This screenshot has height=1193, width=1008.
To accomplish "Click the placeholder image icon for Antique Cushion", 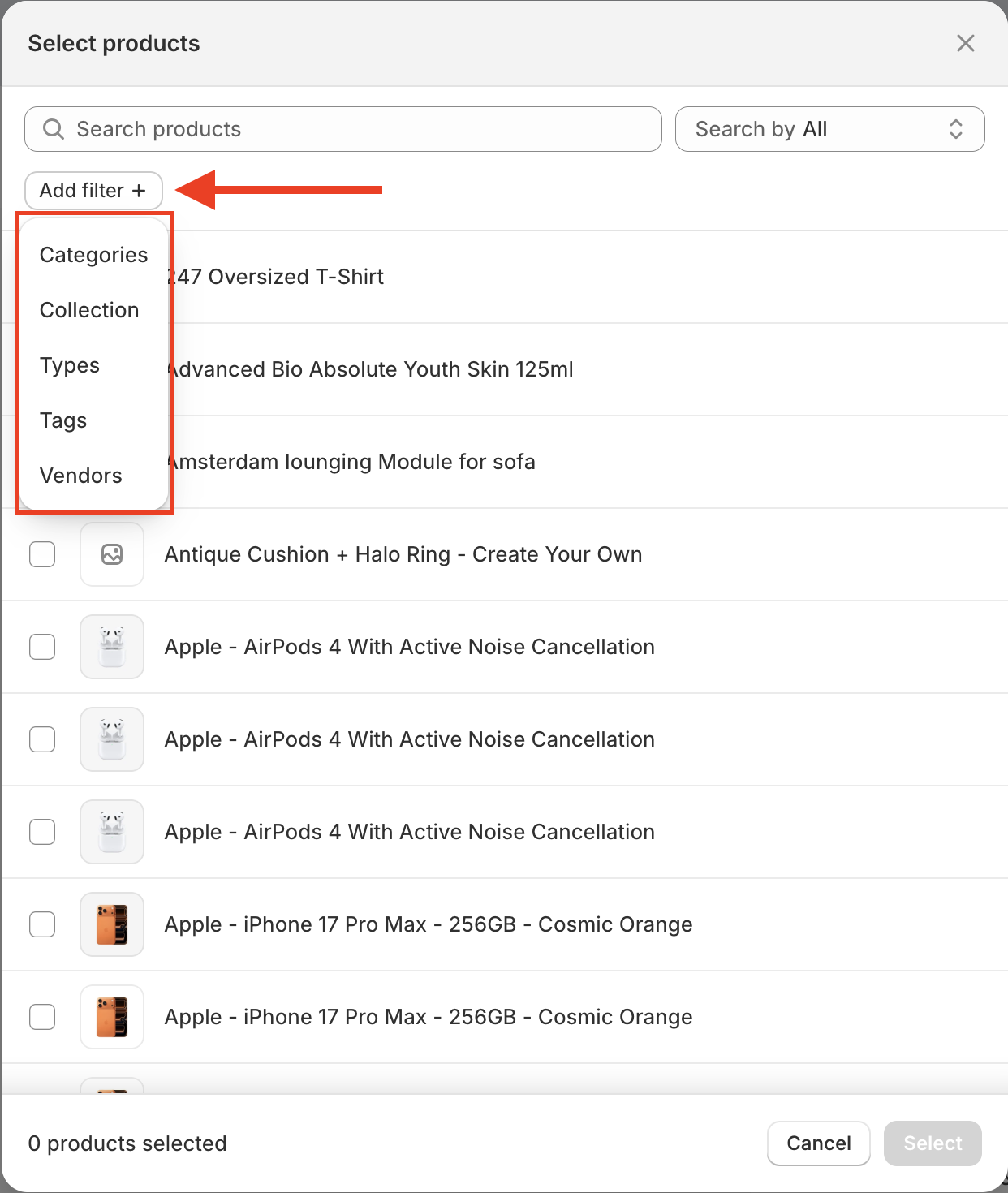I will (x=112, y=554).
